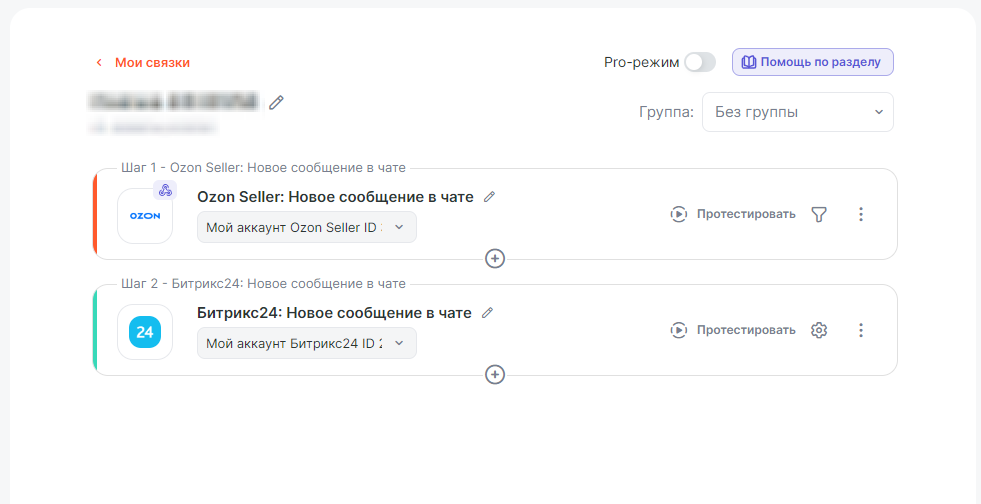Click the webhook badge on Ozon icon
Image resolution: width=981 pixels, height=504 pixels.
[165, 190]
